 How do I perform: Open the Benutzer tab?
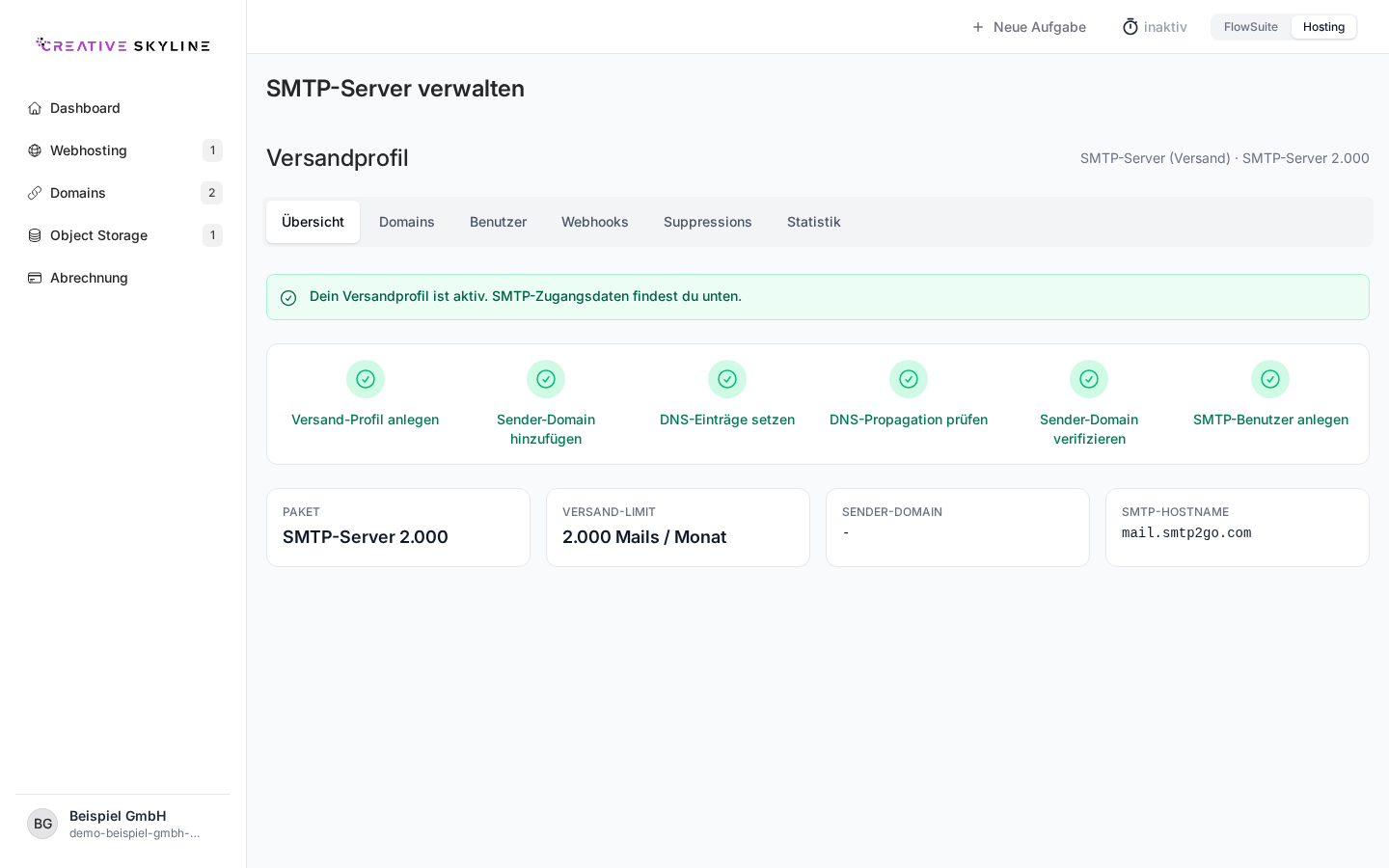[x=498, y=222]
